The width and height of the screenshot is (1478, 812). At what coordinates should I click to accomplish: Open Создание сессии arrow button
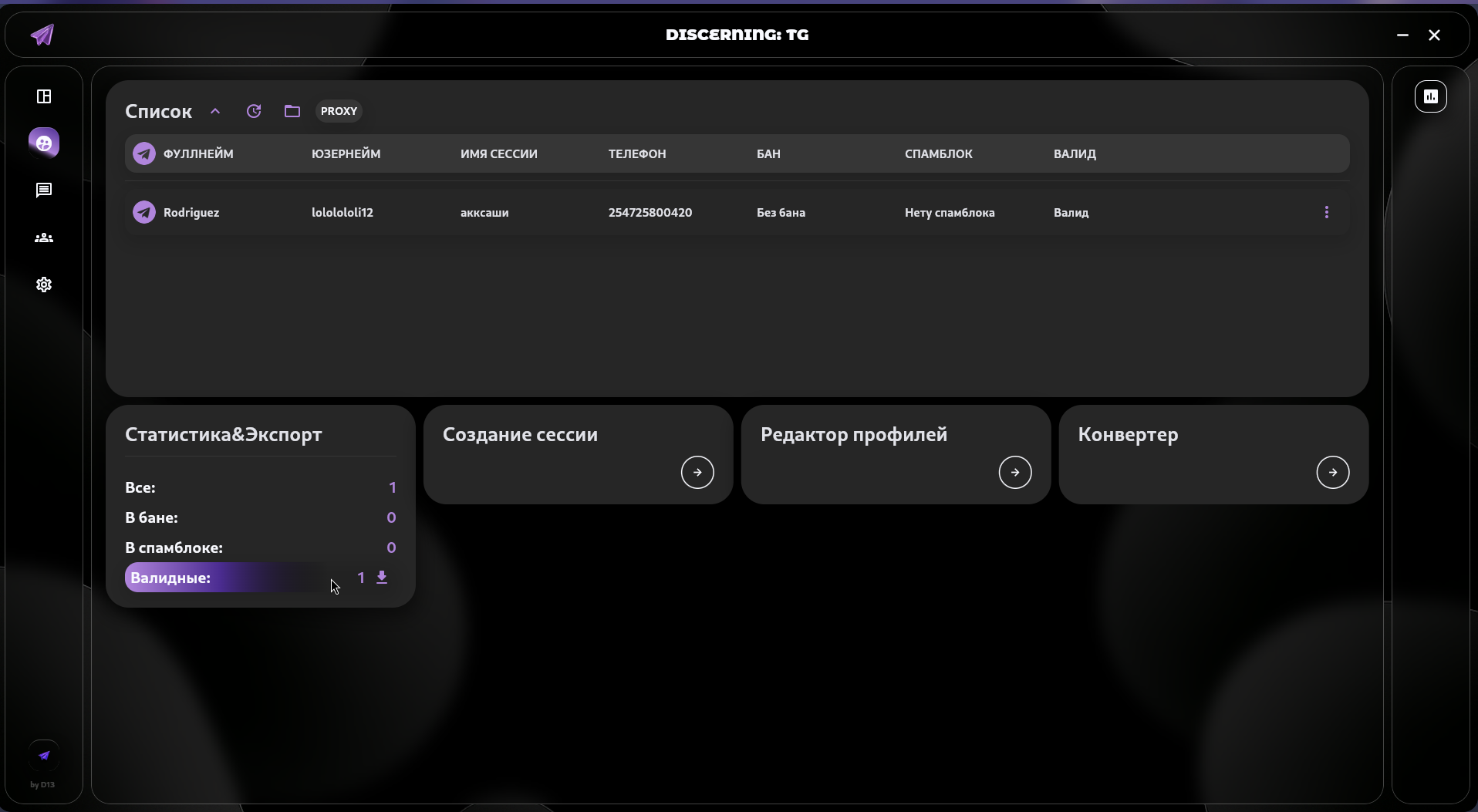pyautogui.click(x=697, y=472)
